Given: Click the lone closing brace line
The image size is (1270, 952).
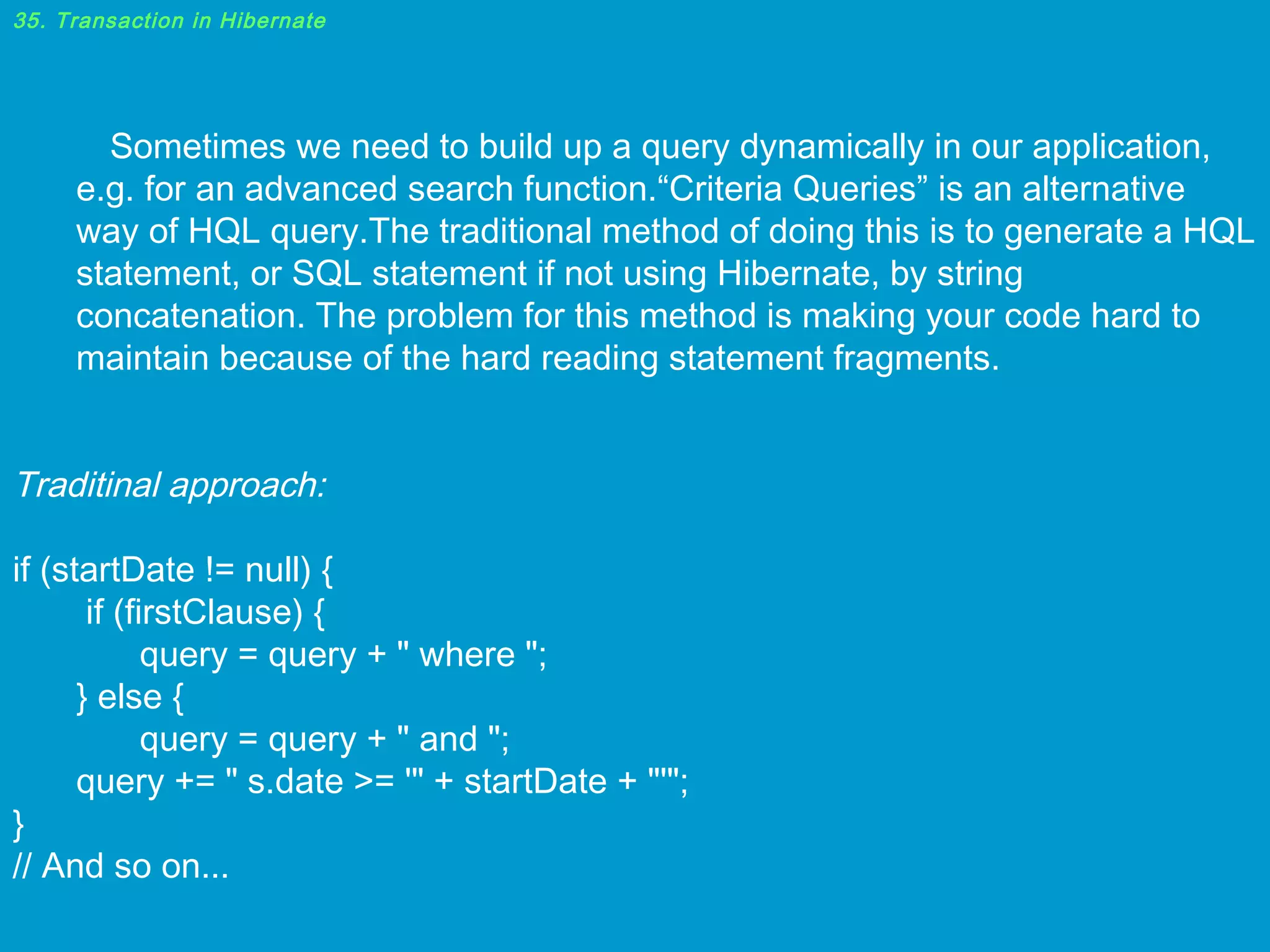Looking at the screenshot, I should 19,824.
